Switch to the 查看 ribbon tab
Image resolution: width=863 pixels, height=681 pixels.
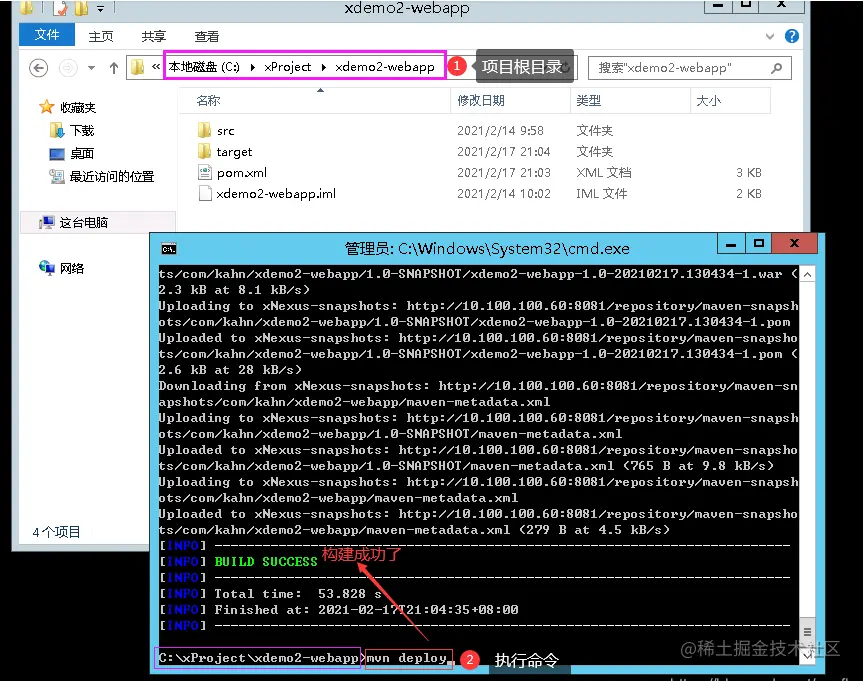click(x=206, y=36)
